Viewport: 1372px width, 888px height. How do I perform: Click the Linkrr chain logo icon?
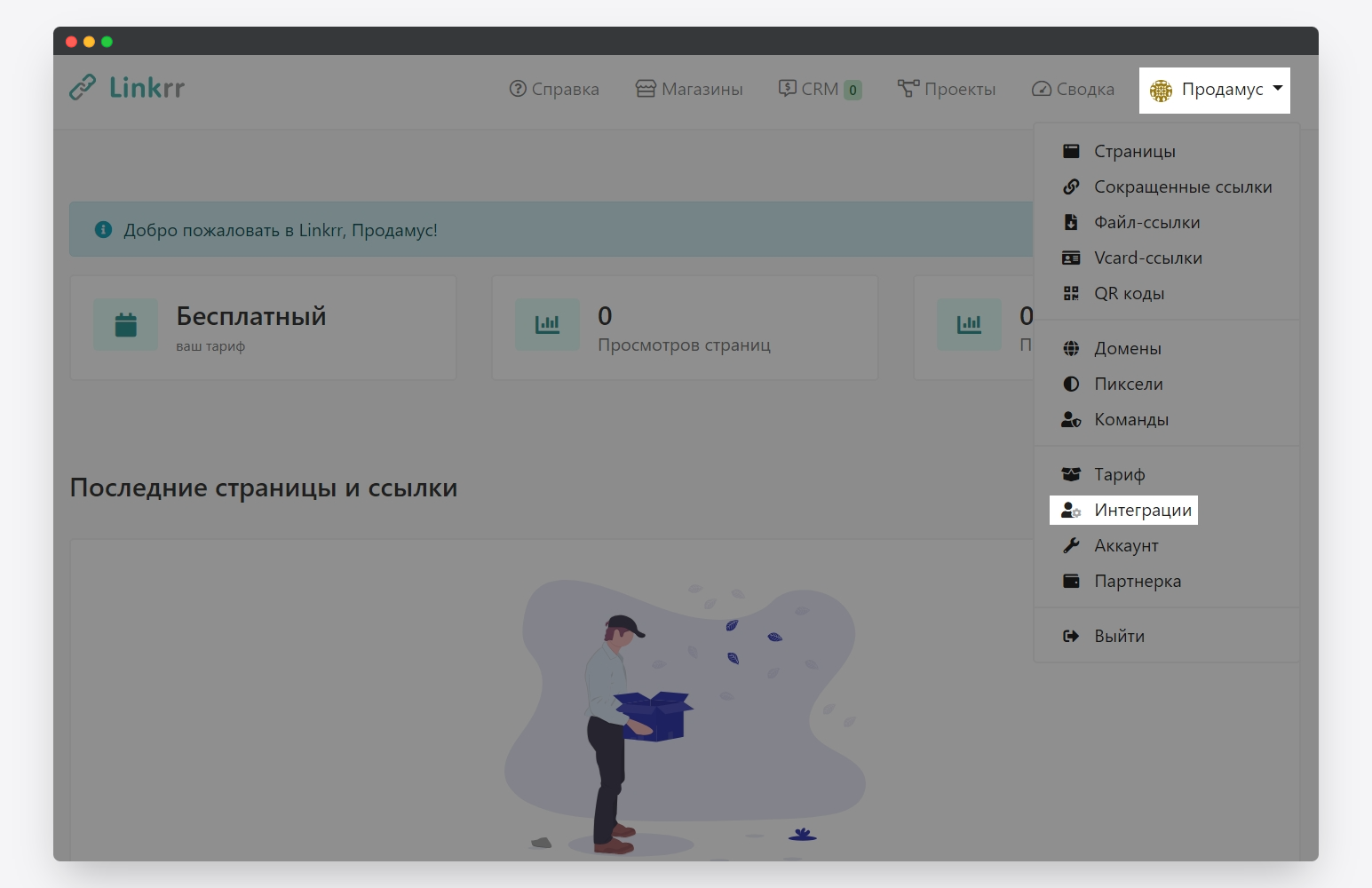click(x=83, y=88)
